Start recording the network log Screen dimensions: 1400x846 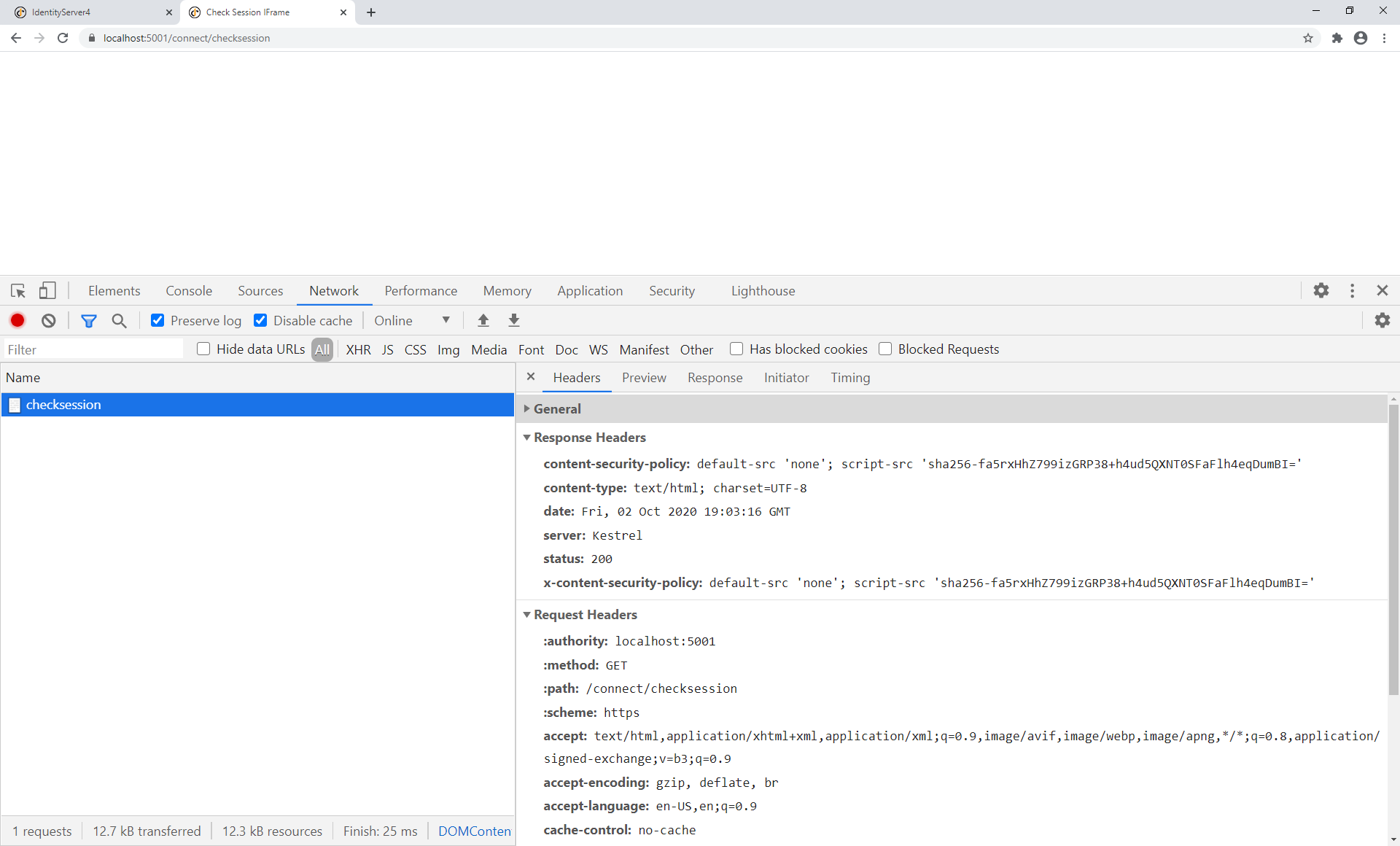tap(17, 320)
